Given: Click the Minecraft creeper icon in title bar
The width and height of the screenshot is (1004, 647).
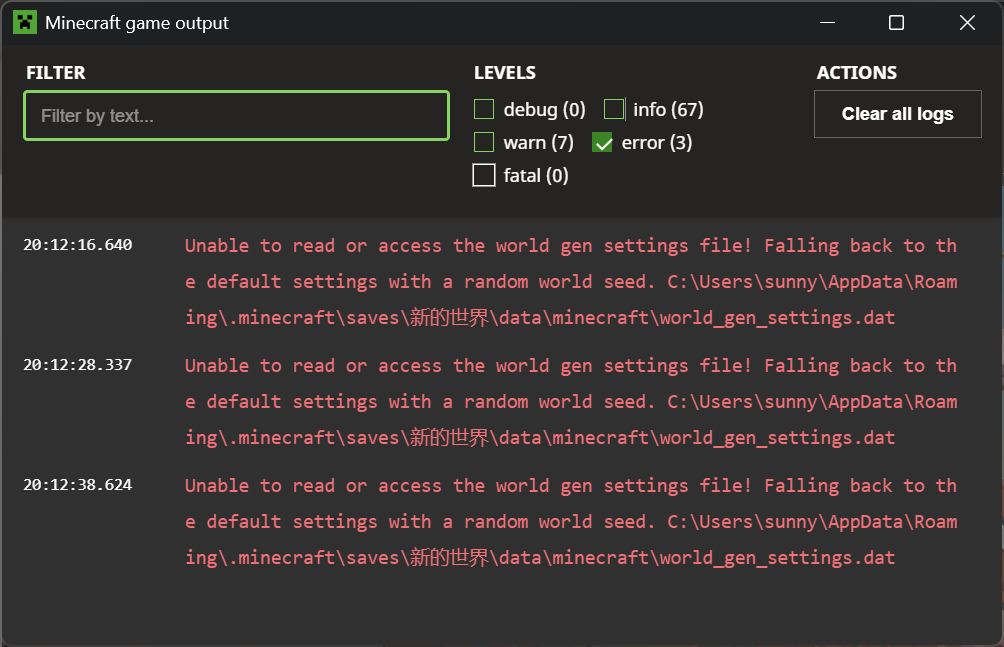Looking at the screenshot, I should pos(24,22).
